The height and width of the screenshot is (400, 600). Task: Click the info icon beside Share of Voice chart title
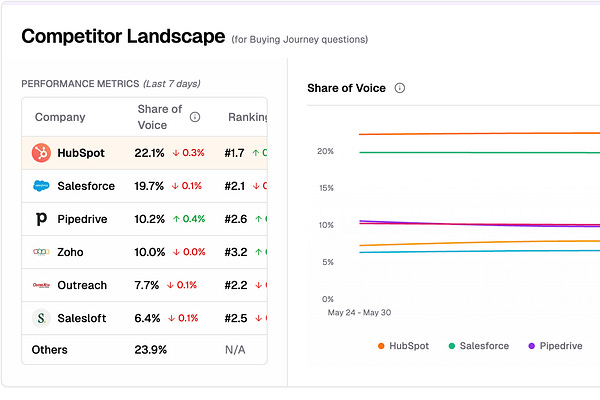pyautogui.click(x=399, y=88)
